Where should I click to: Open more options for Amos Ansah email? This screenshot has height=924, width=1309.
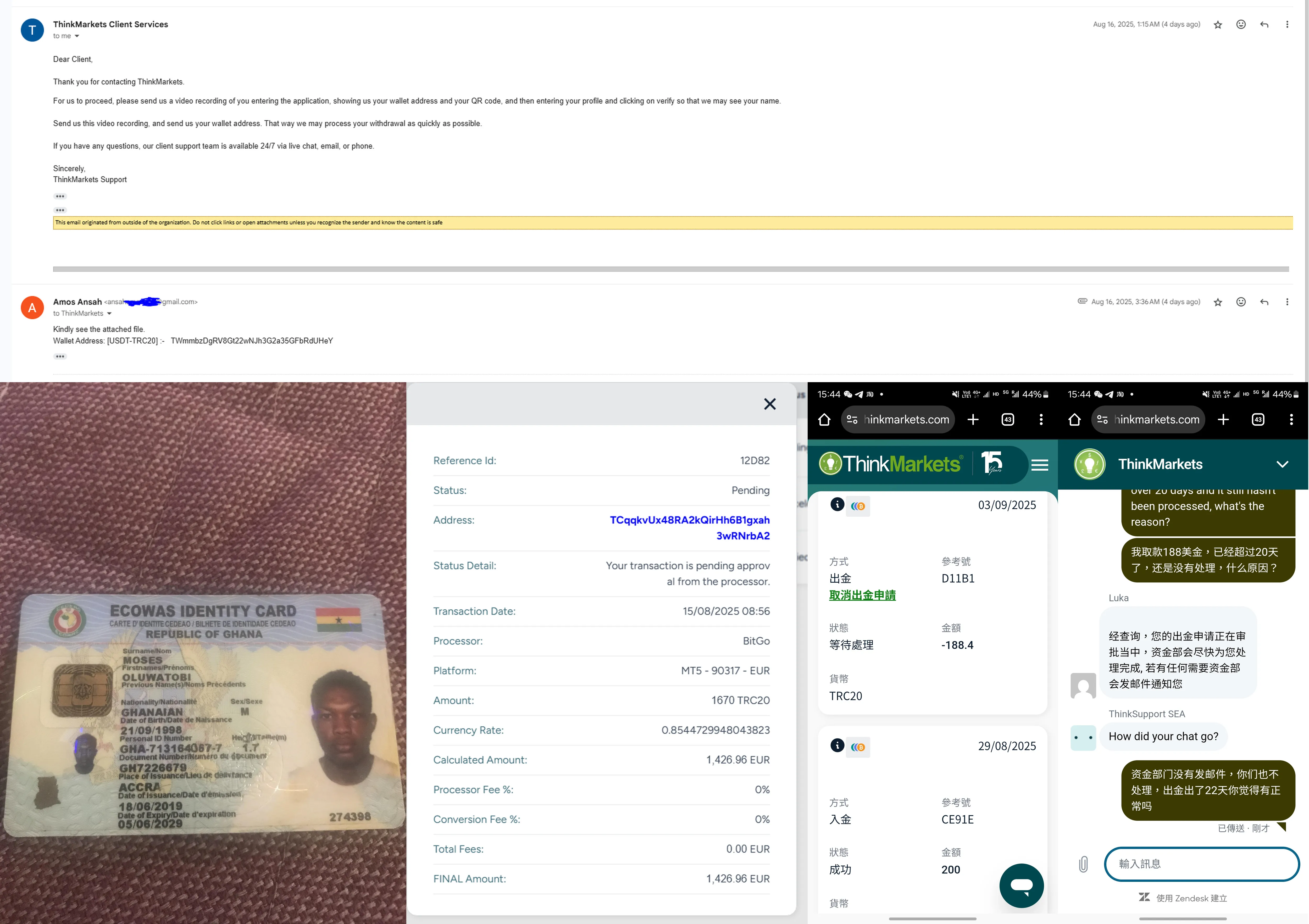coord(1287,302)
